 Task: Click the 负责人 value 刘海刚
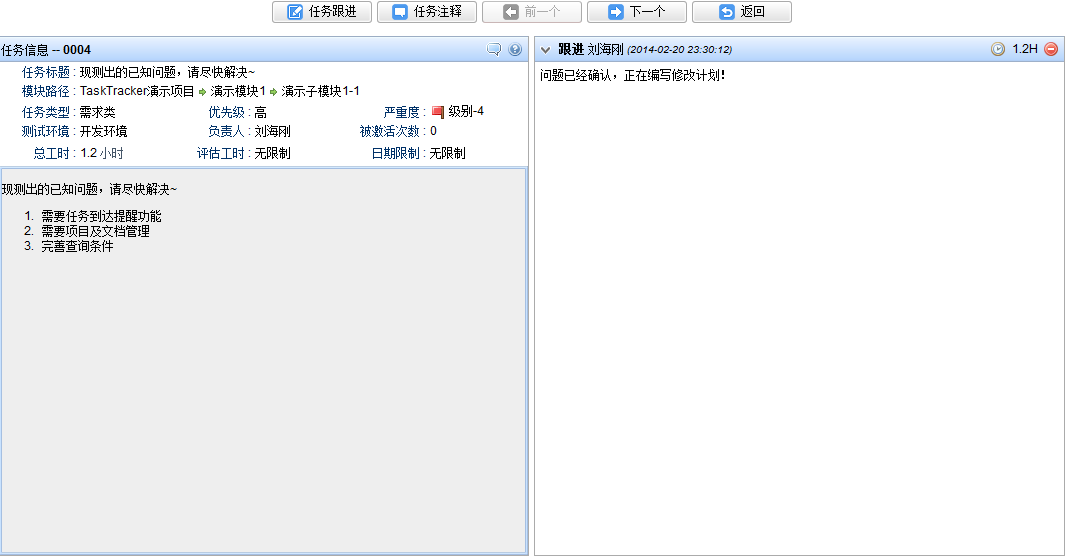point(272,131)
